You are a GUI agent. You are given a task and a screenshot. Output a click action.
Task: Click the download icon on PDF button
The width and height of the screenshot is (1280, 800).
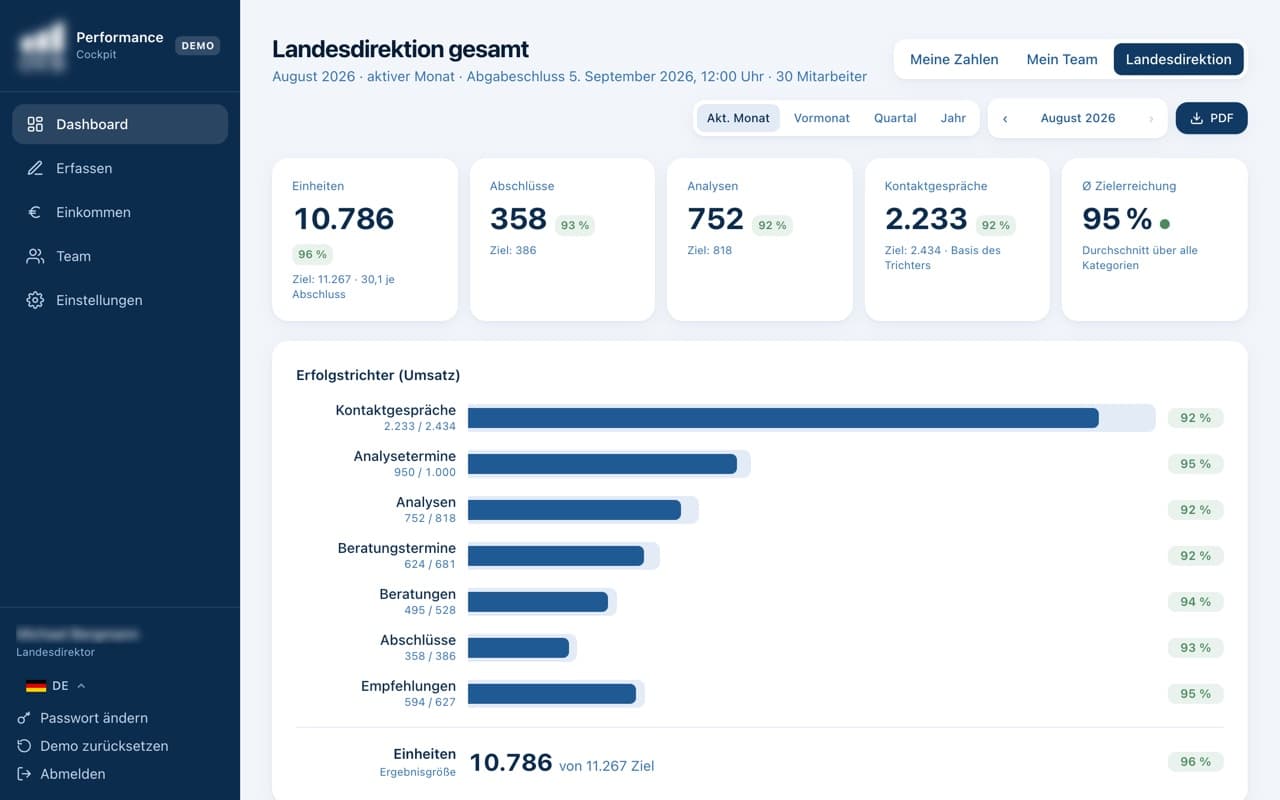pyautogui.click(x=1196, y=118)
